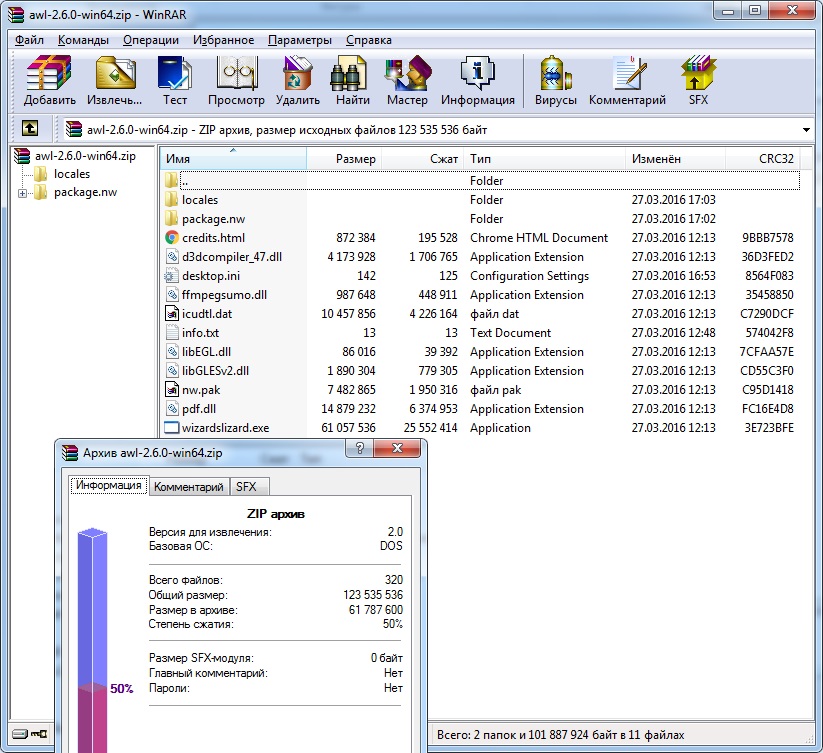Sort files by the Тип column header
Viewport: 823px width, 753px height.
click(x=544, y=158)
